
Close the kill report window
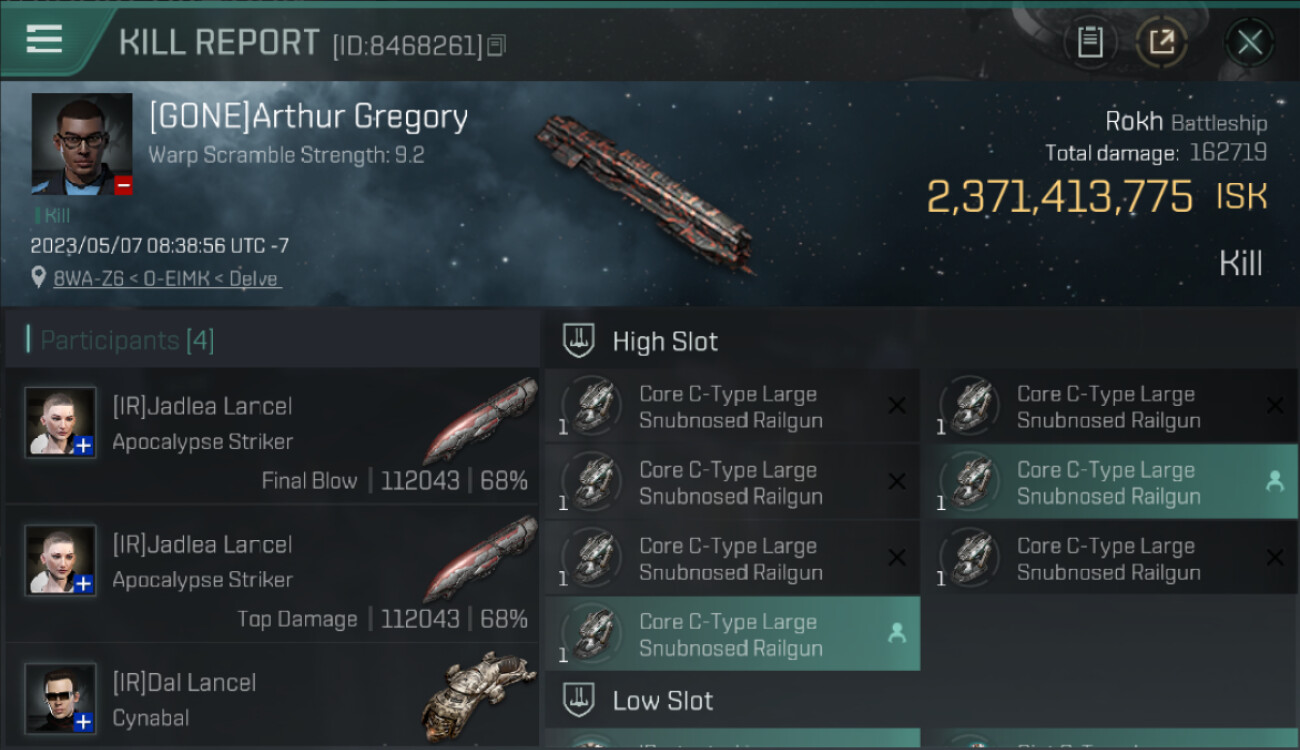tap(1250, 42)
